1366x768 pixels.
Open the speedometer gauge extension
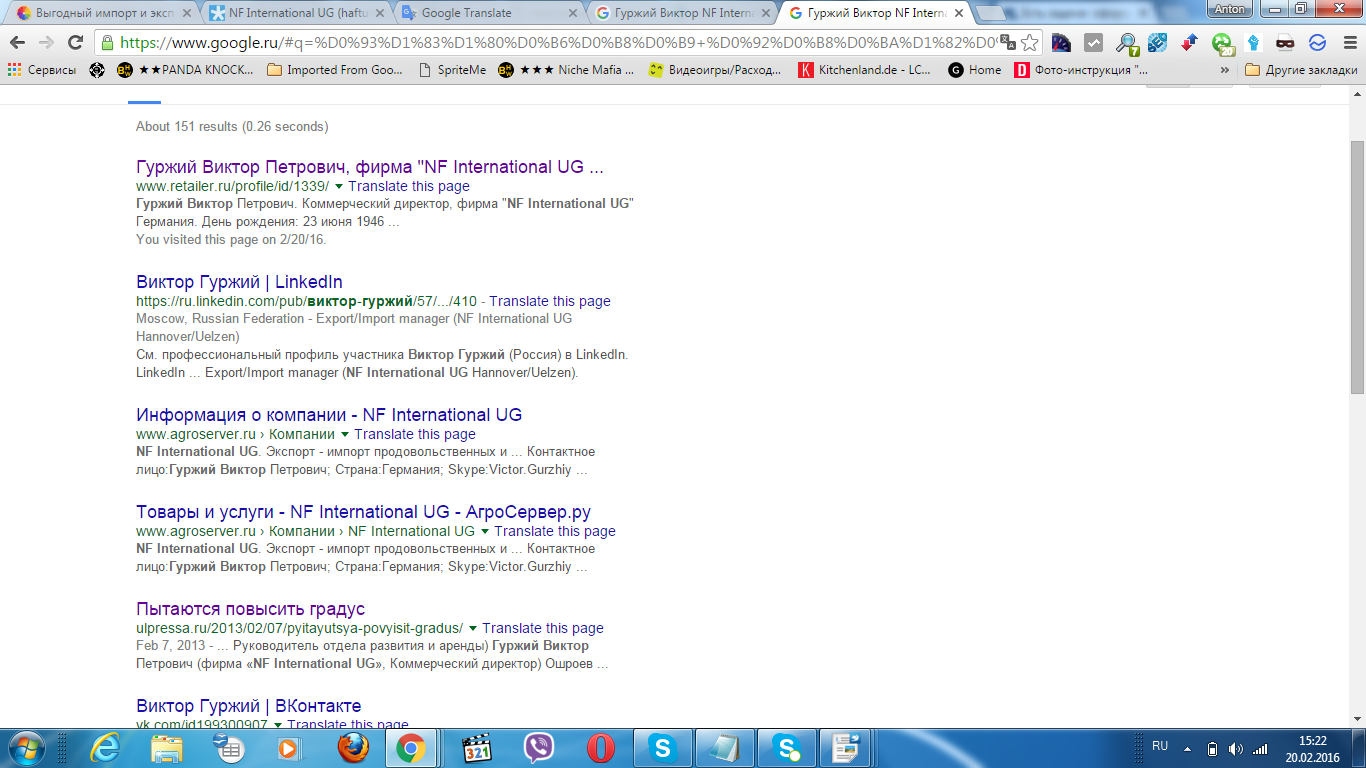[1061, 43]
